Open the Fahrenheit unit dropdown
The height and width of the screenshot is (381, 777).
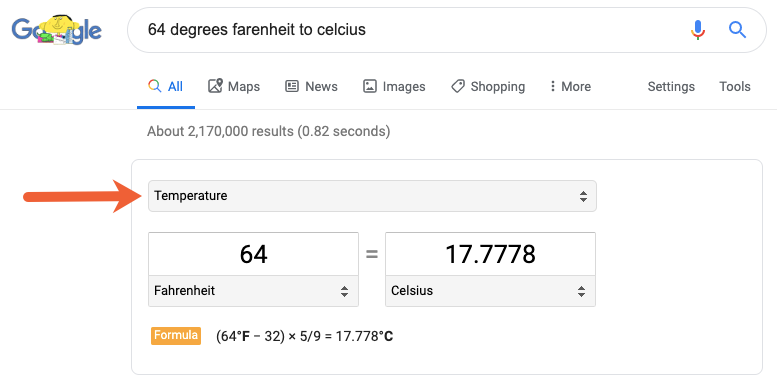click(x=253, y=291)
